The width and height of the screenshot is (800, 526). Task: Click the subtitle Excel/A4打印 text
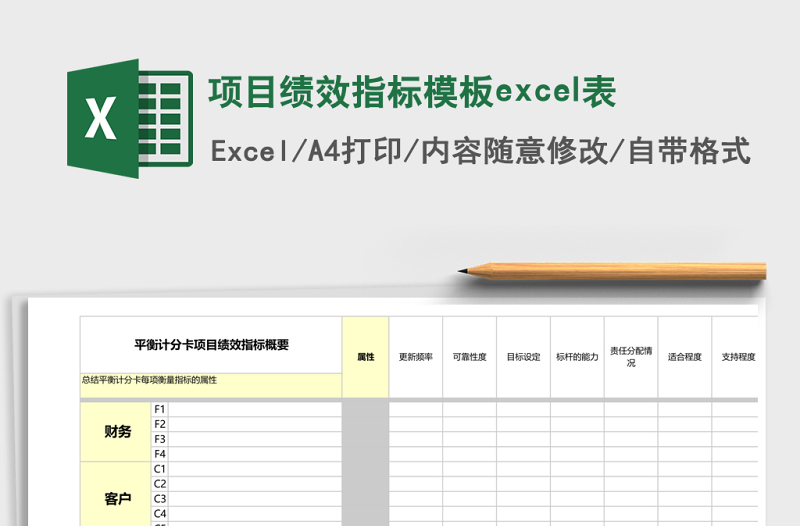[480, 151]
